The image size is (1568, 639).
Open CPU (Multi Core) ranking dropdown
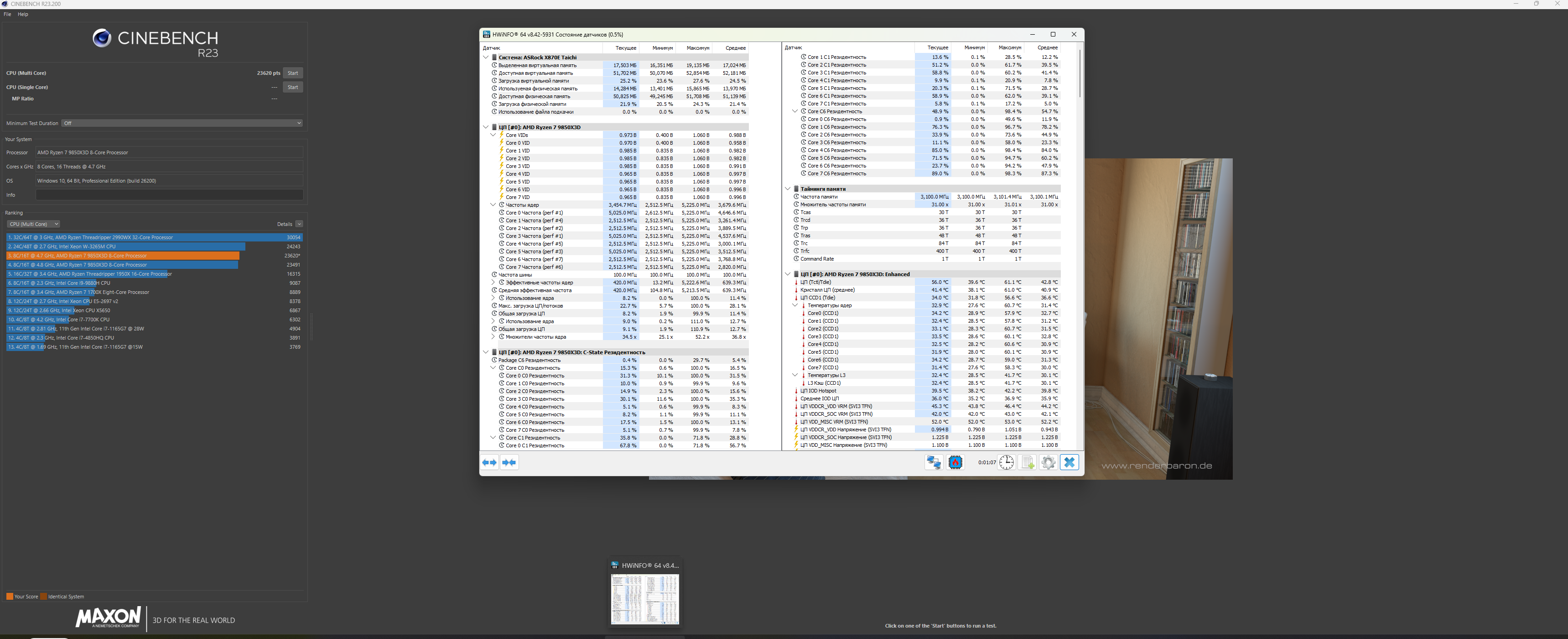(x=33, y=224)
